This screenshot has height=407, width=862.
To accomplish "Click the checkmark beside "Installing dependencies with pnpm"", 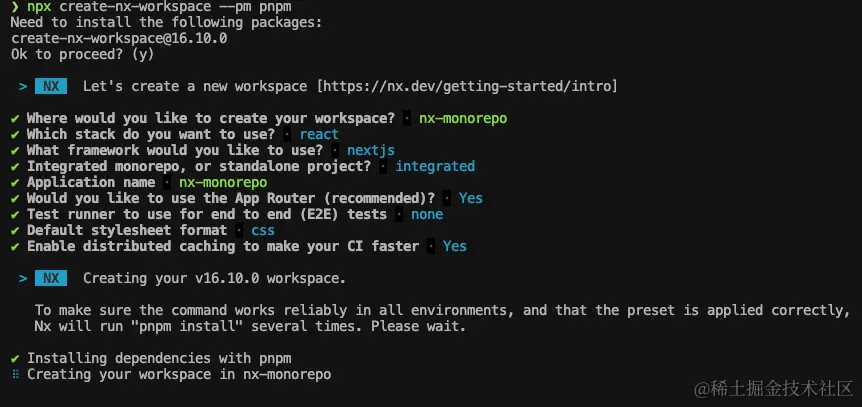I will pyautogui.click(x=15, y=358).
